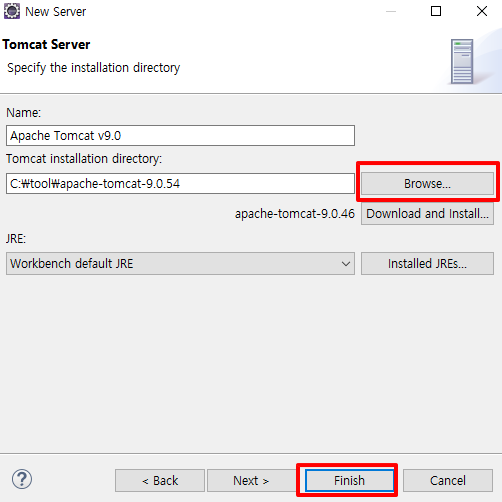The width and height of the screenshot is (502, 502).
Task: Click the Eclipse icon in the title bar
Action: 12,11
